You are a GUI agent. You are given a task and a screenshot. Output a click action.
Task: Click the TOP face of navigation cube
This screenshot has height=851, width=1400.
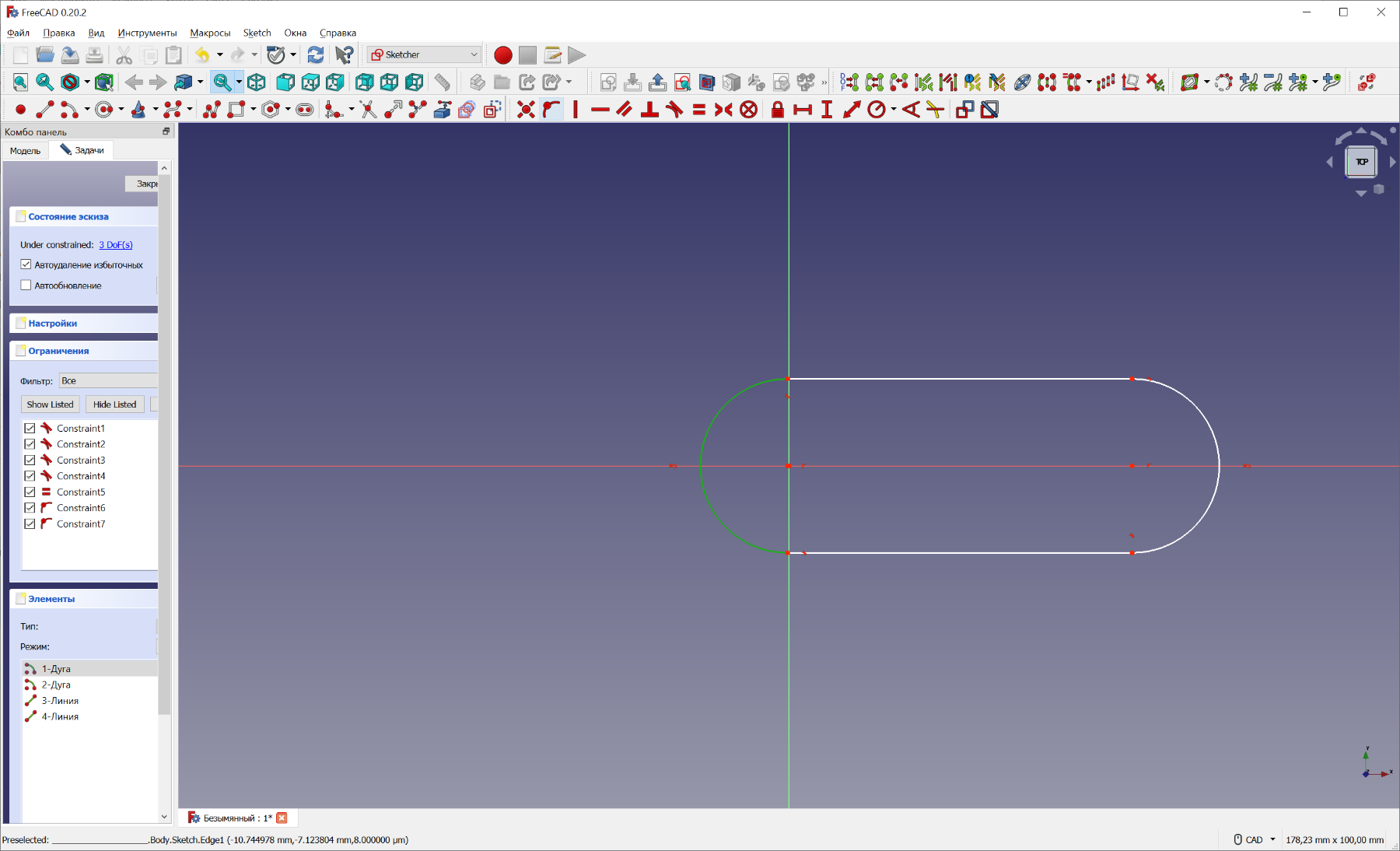[1361, 162]
